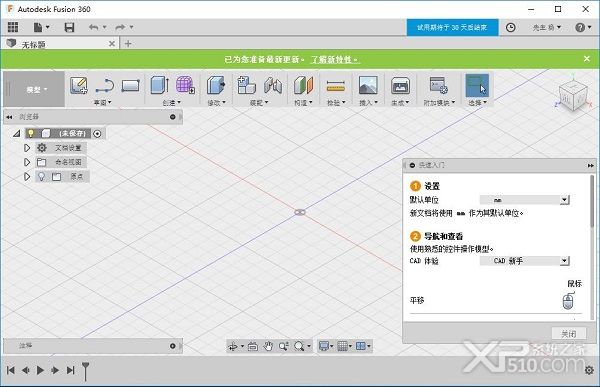Activate the Fit magnifier tool
600x387 pixels.
(x=299, y=346)
